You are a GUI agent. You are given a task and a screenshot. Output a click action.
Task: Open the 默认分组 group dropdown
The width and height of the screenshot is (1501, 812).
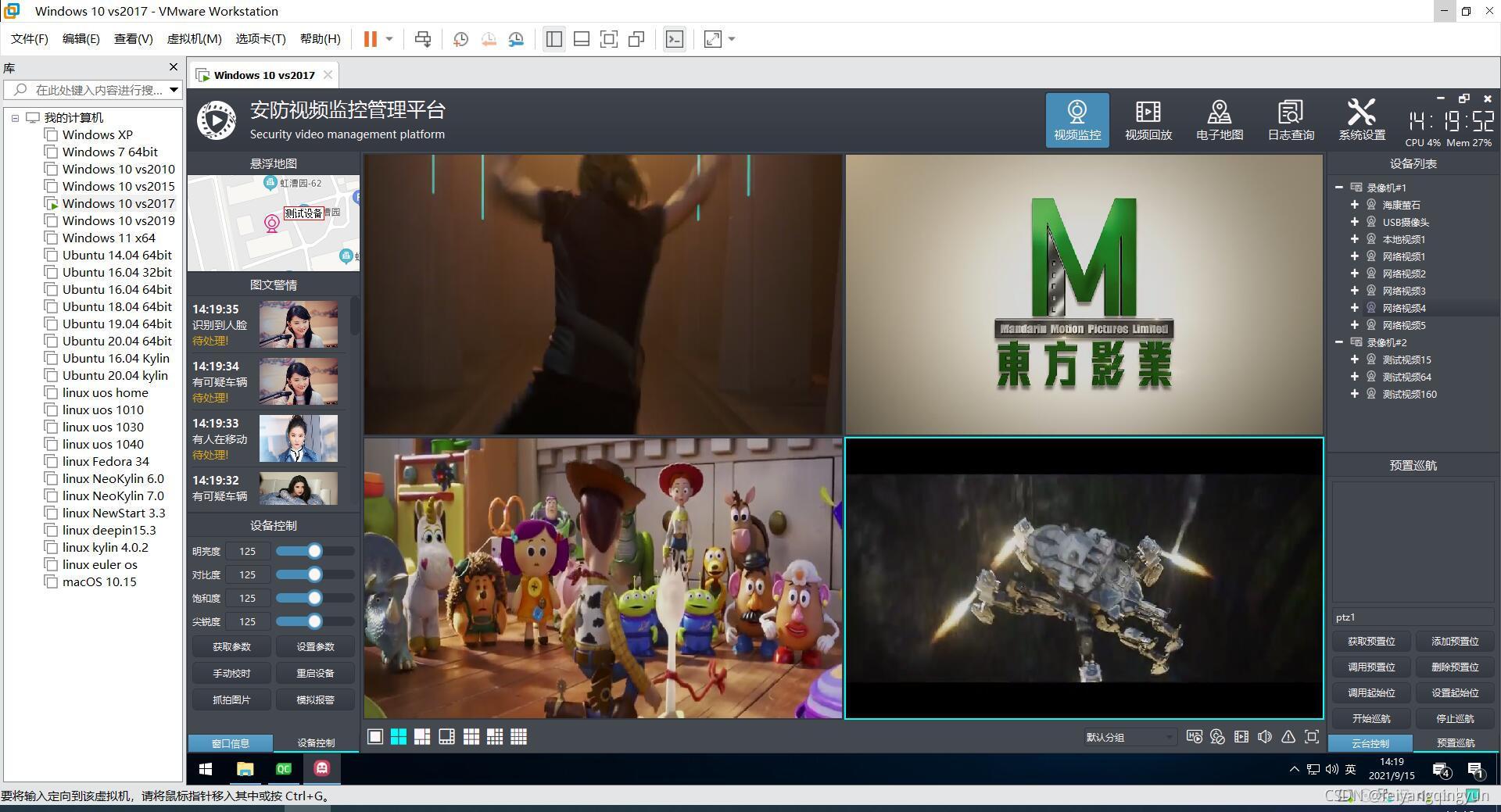(1130, 737)
